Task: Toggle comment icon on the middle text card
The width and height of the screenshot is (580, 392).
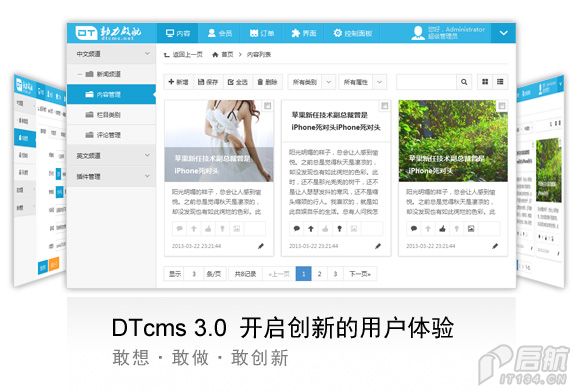Action: [297, 229]
